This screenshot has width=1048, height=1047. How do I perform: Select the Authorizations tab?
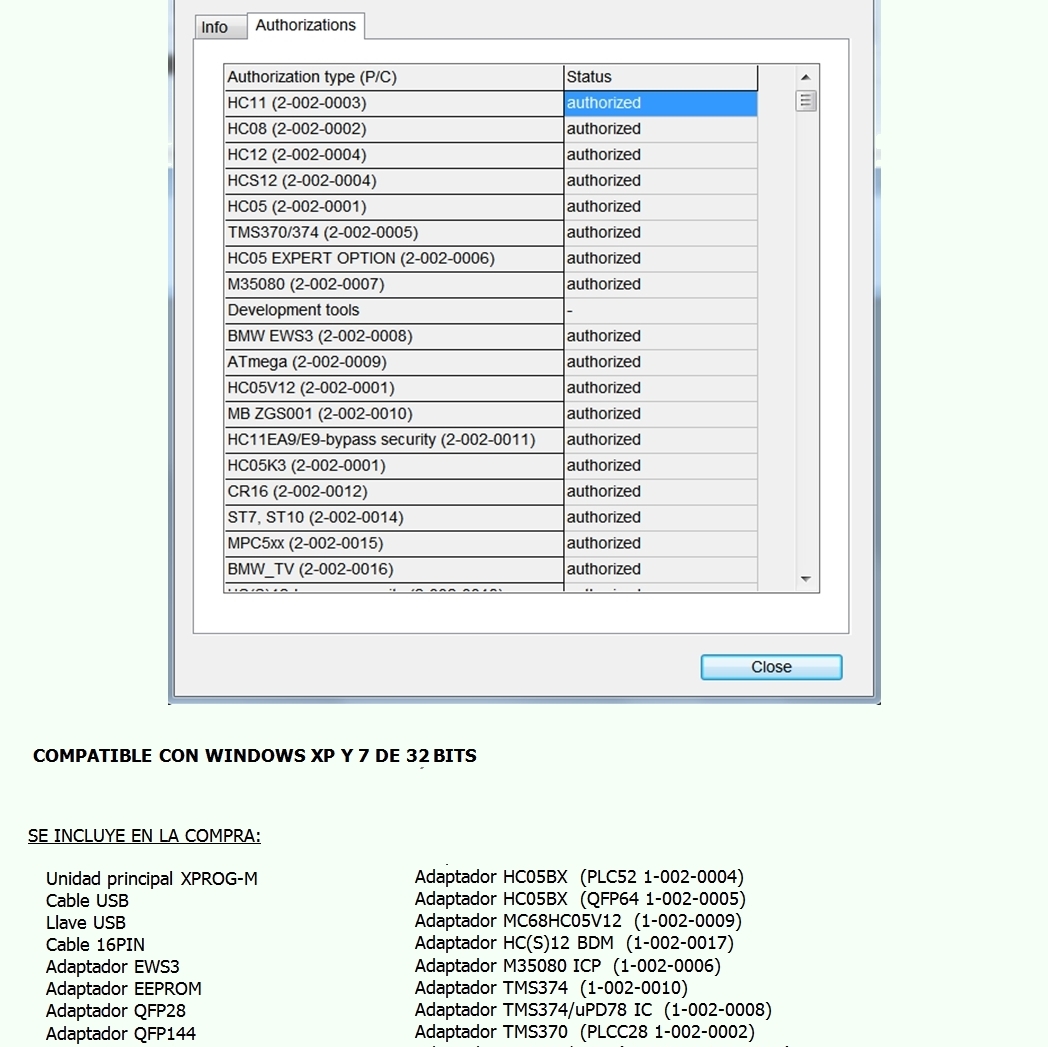[305, 25]
